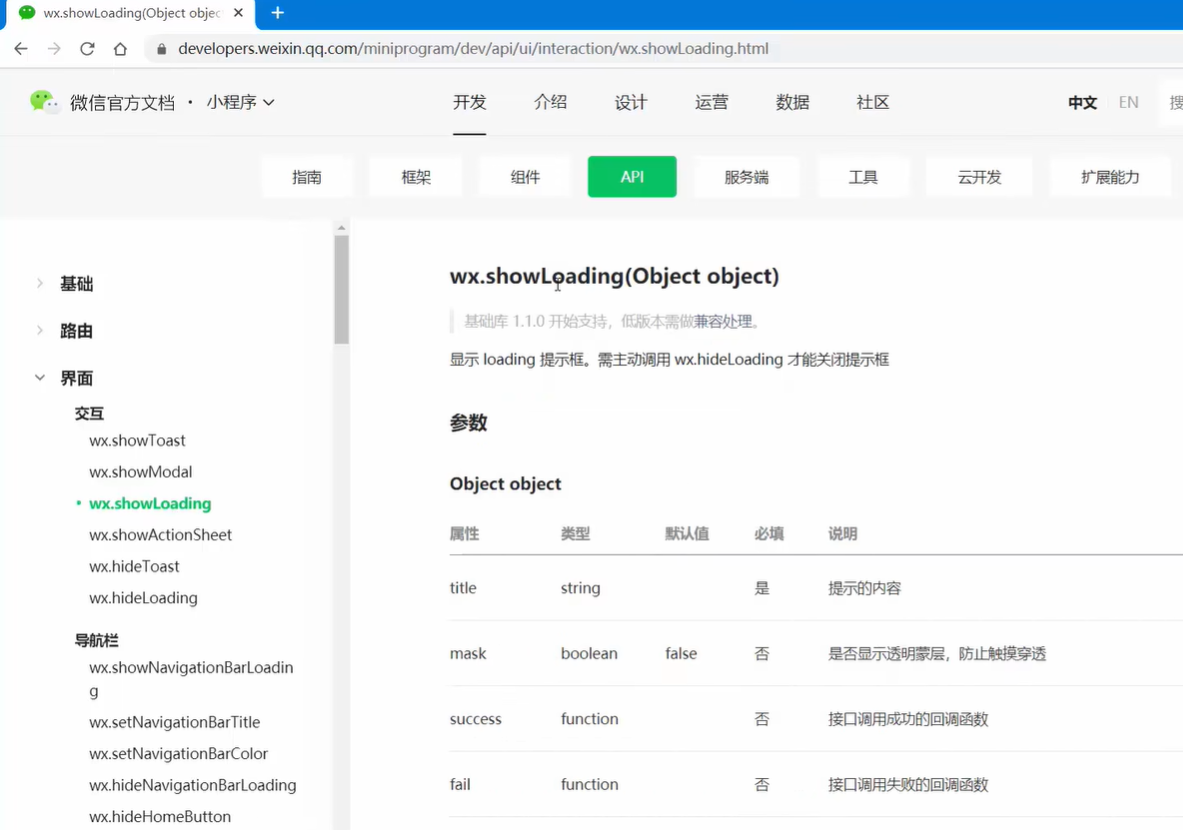1183x830 pixels.
Task: Click the 交互 group heading
Action: [x=89, y=413]
